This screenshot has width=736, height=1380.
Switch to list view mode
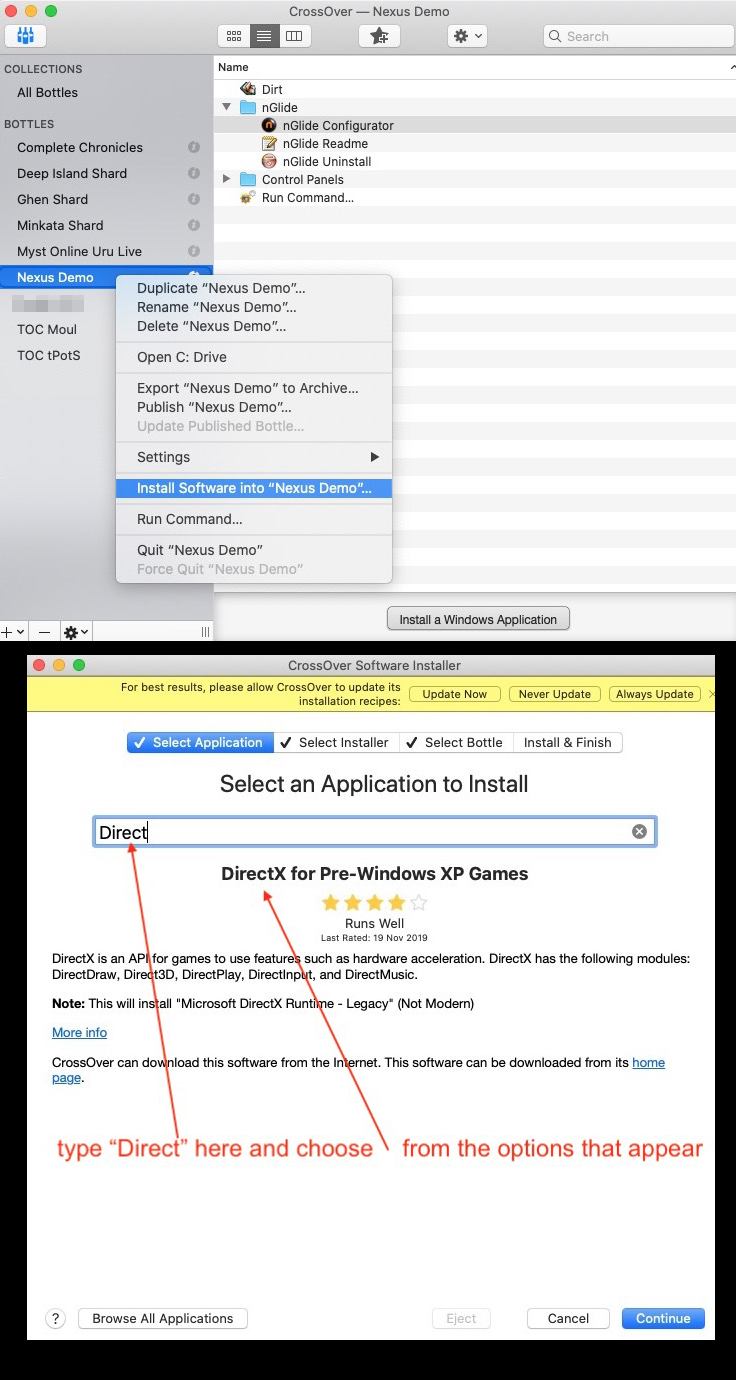(x=263, y=36)
